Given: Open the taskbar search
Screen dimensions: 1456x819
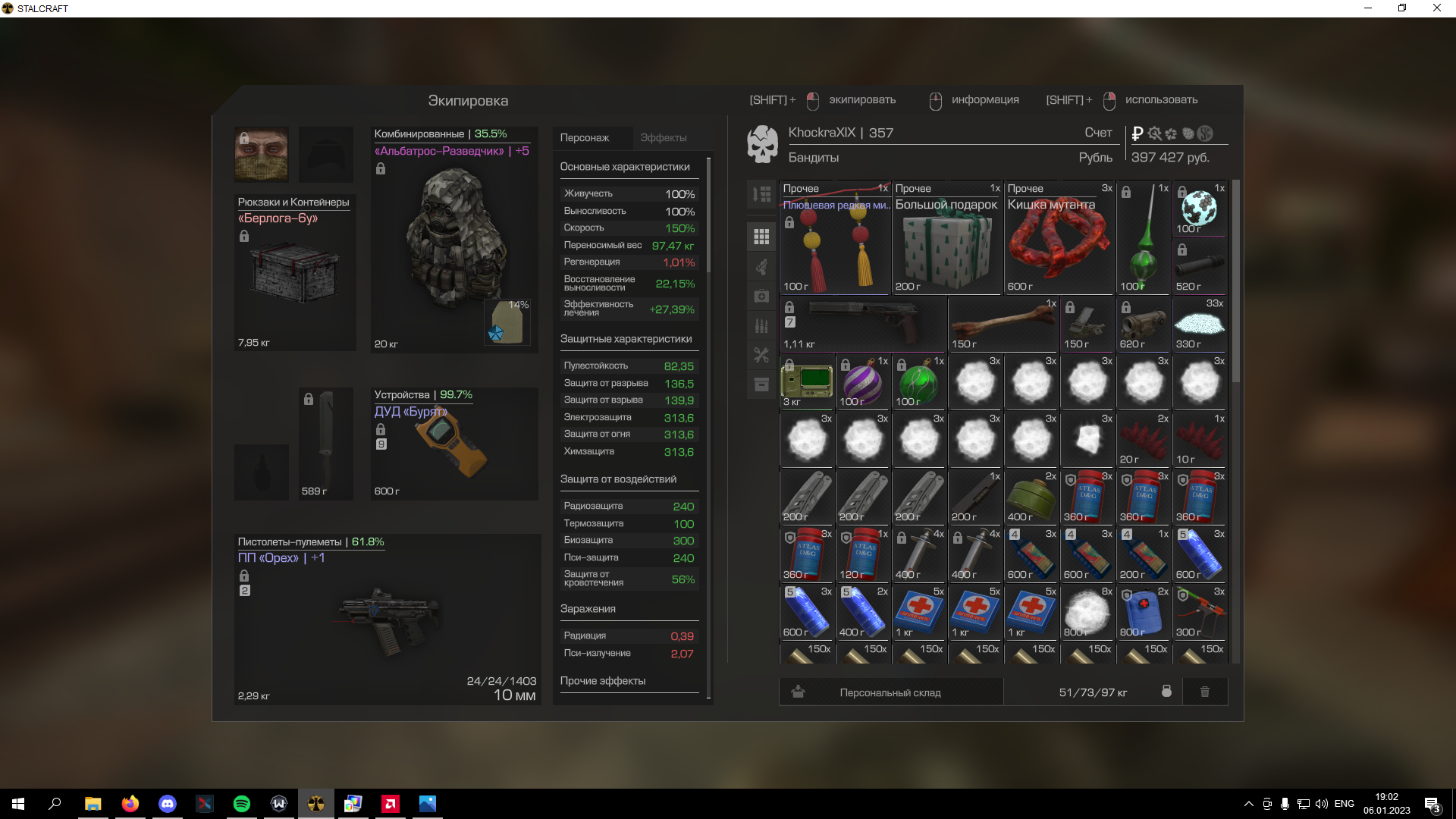Looking at the screenshot, I should click(x=55, y=804).
